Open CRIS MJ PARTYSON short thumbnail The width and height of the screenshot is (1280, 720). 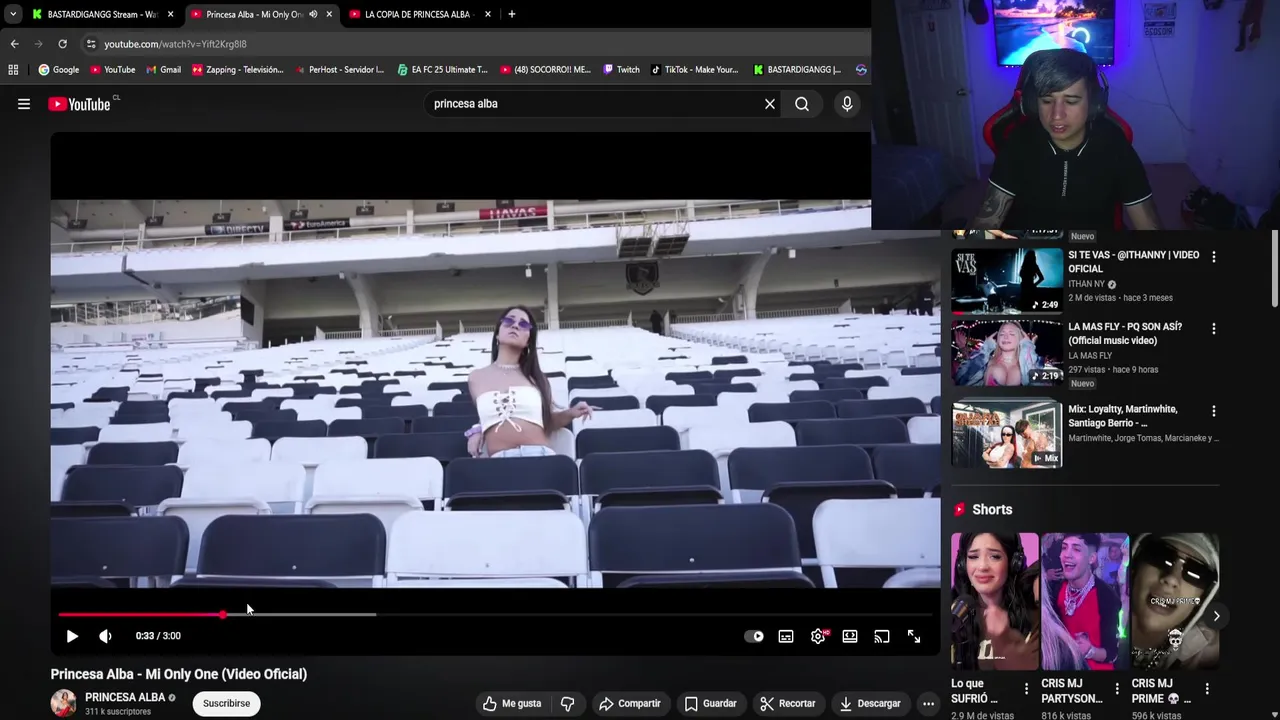point(1085,601)
